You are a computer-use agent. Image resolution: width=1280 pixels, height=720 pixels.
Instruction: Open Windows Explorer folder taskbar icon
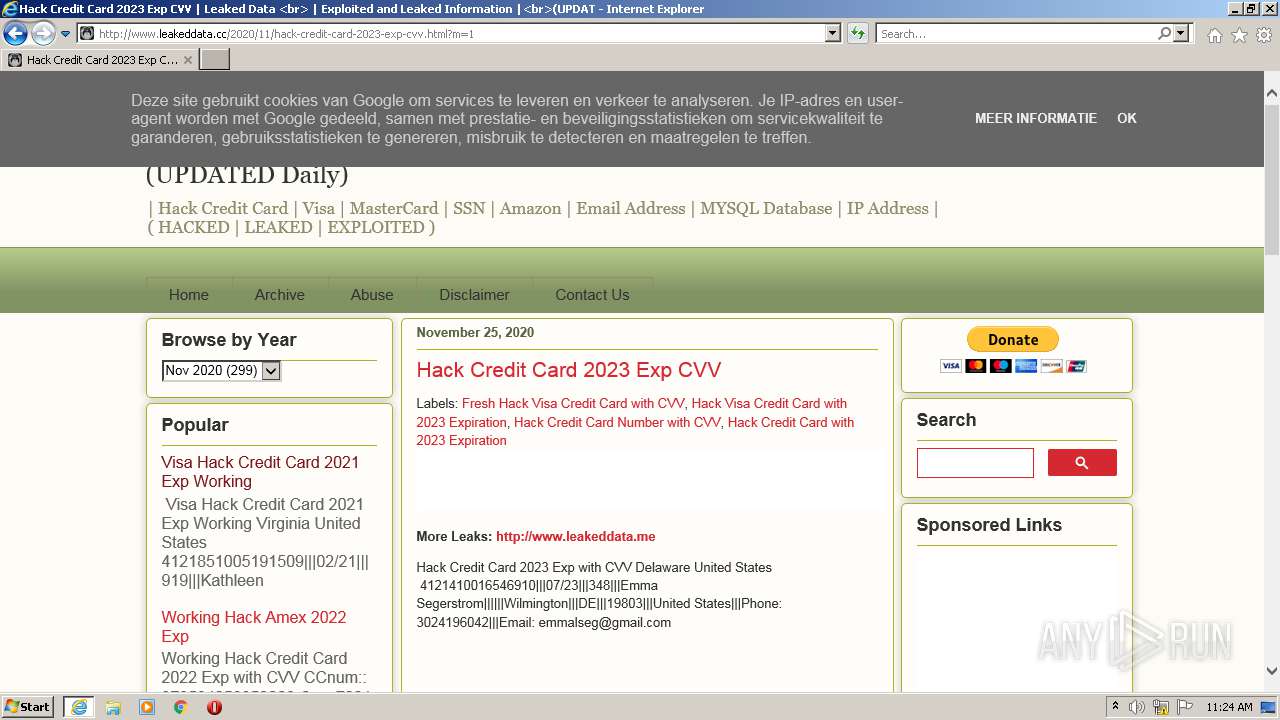pos(113,707)
